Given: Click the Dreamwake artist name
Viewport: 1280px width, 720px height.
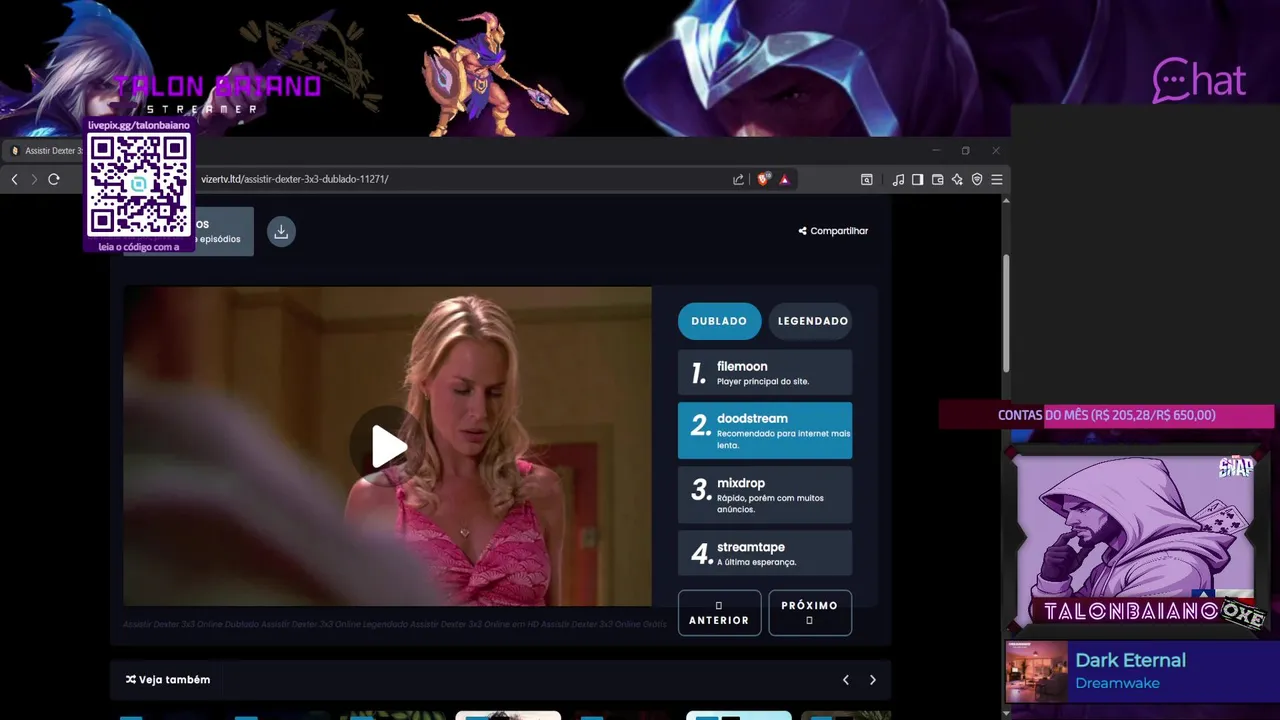Looking at the screenshot, I should click(x=1117, y=683).
